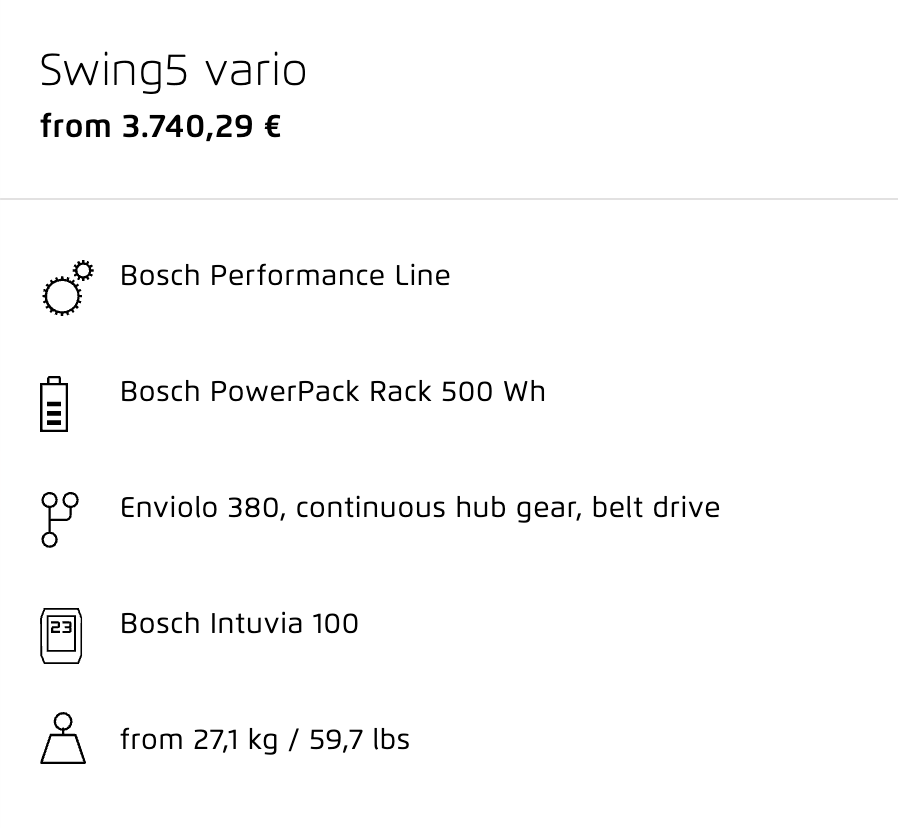Select the 27,1 kg weight text

point(235,740)
